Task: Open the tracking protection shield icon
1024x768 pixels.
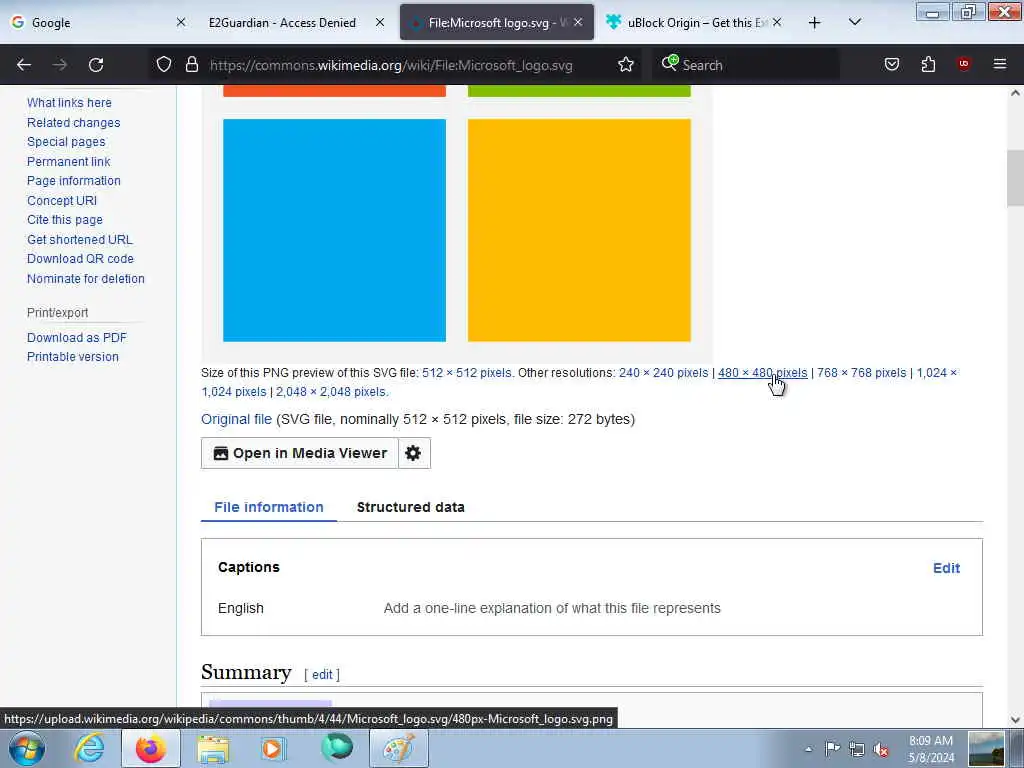Action: click(164, 64)
